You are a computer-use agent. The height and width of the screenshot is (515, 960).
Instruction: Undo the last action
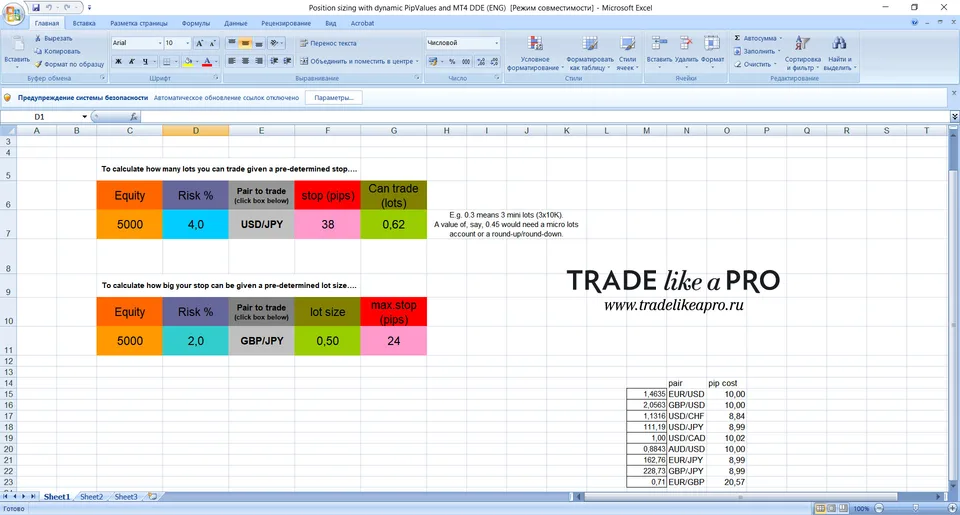tap(49, 7)
